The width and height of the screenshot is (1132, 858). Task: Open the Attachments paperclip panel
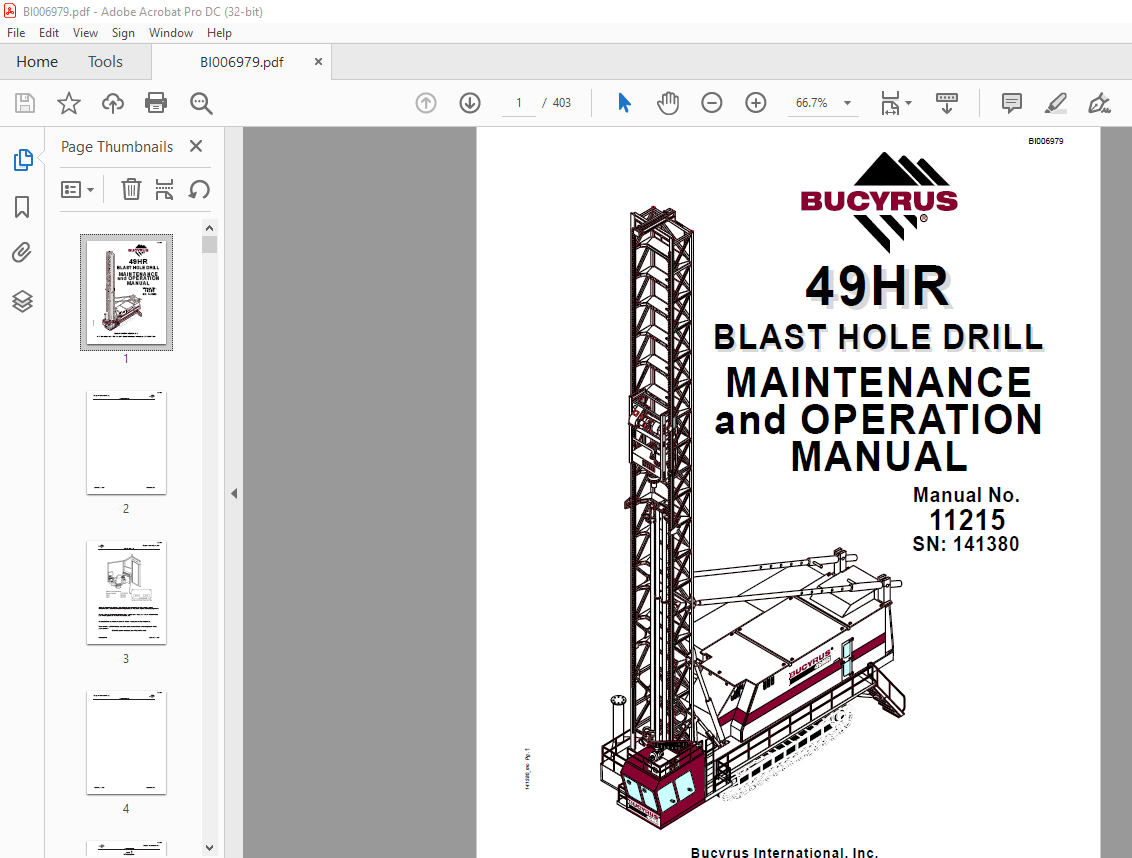coord(22,253)
